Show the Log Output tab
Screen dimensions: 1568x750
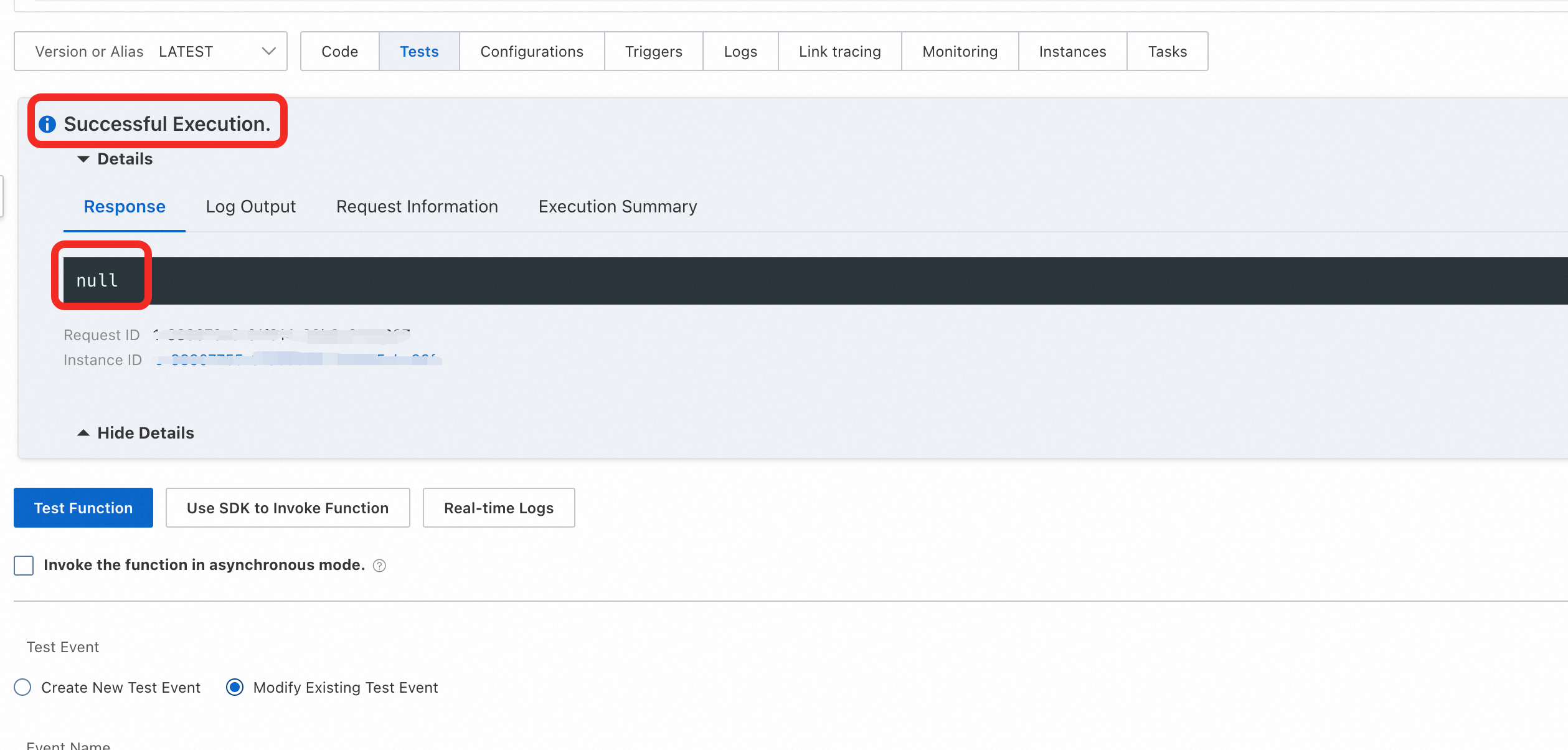click(x=250, y=207)
